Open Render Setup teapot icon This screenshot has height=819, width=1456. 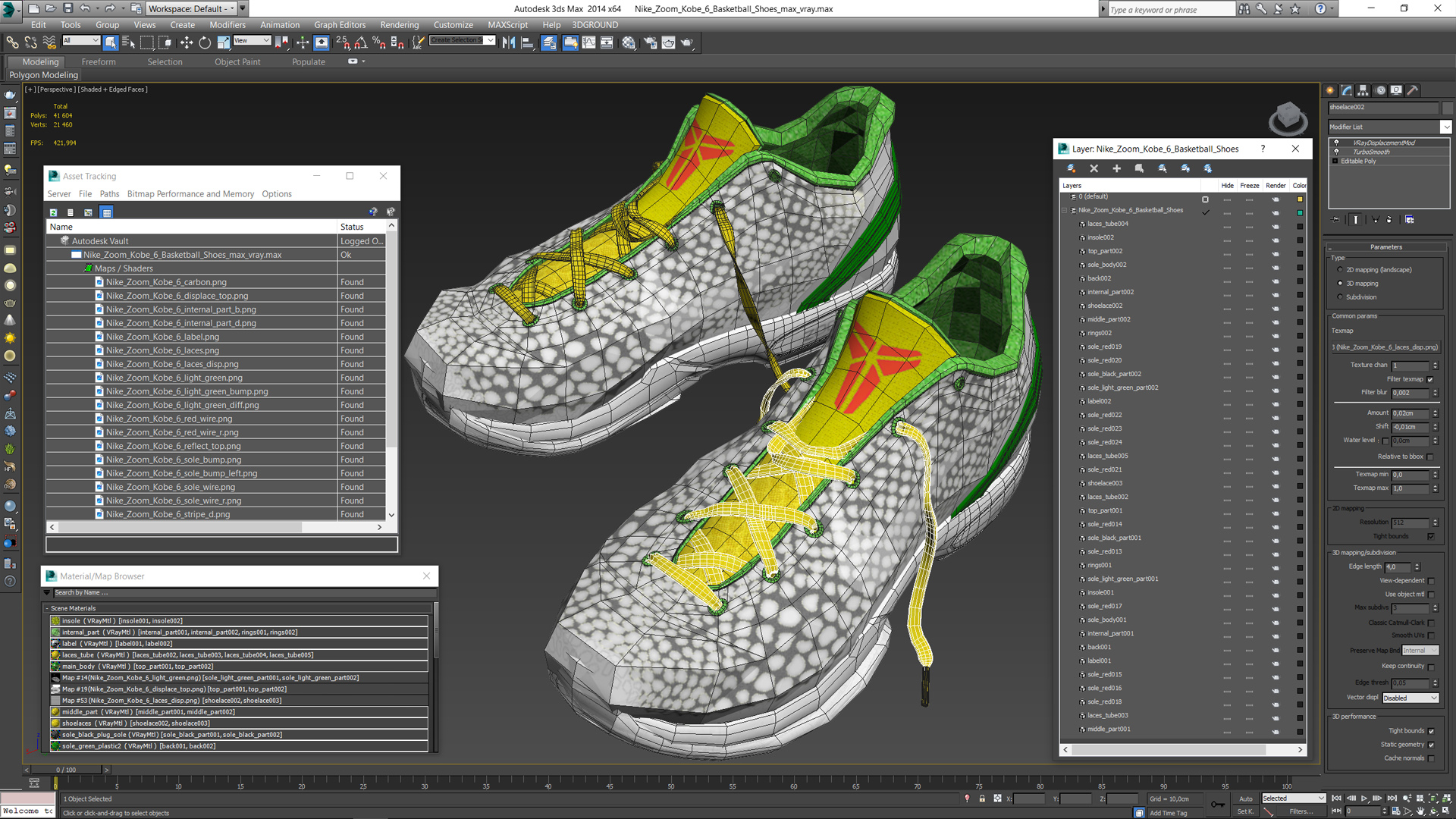click(x=650, y=42)
